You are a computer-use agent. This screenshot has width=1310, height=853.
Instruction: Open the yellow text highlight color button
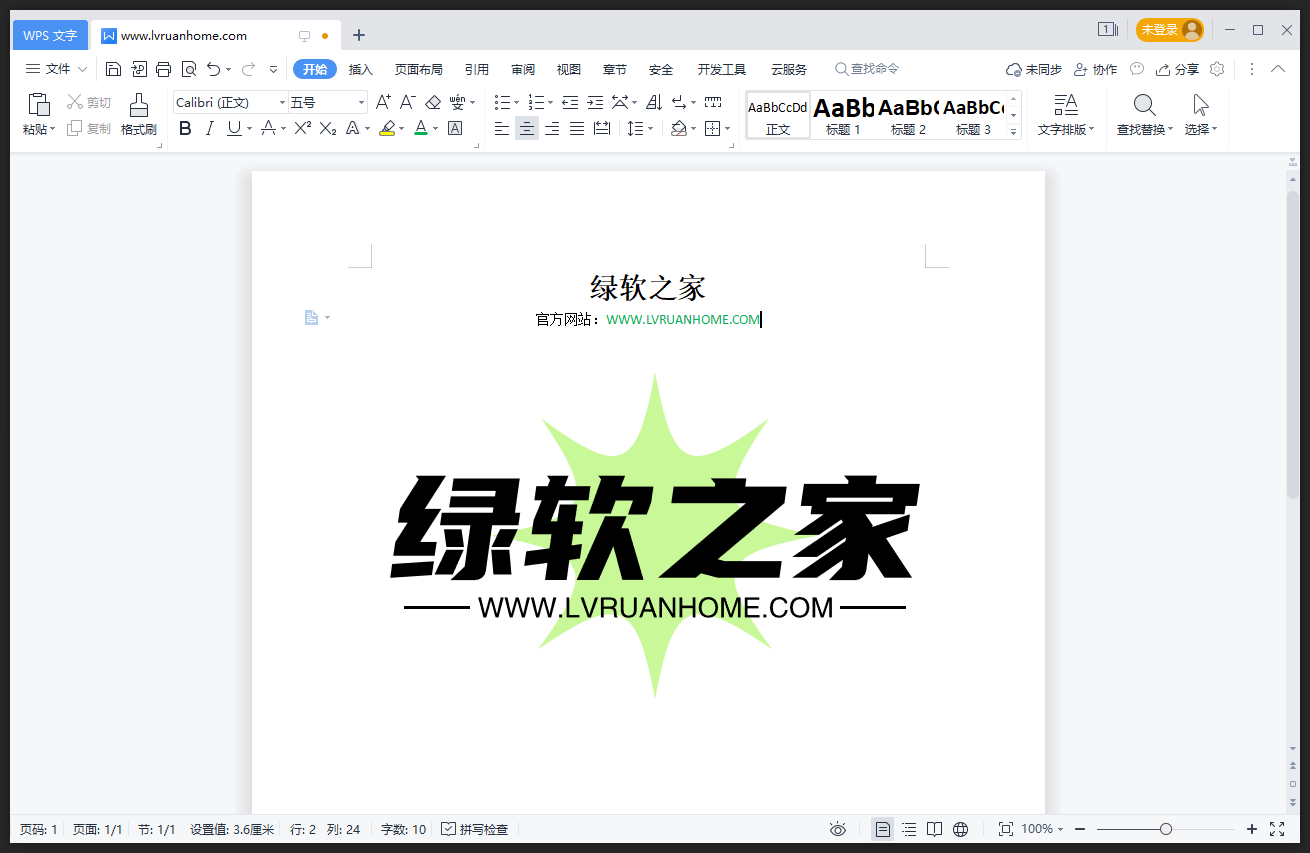tap(387, 128)
